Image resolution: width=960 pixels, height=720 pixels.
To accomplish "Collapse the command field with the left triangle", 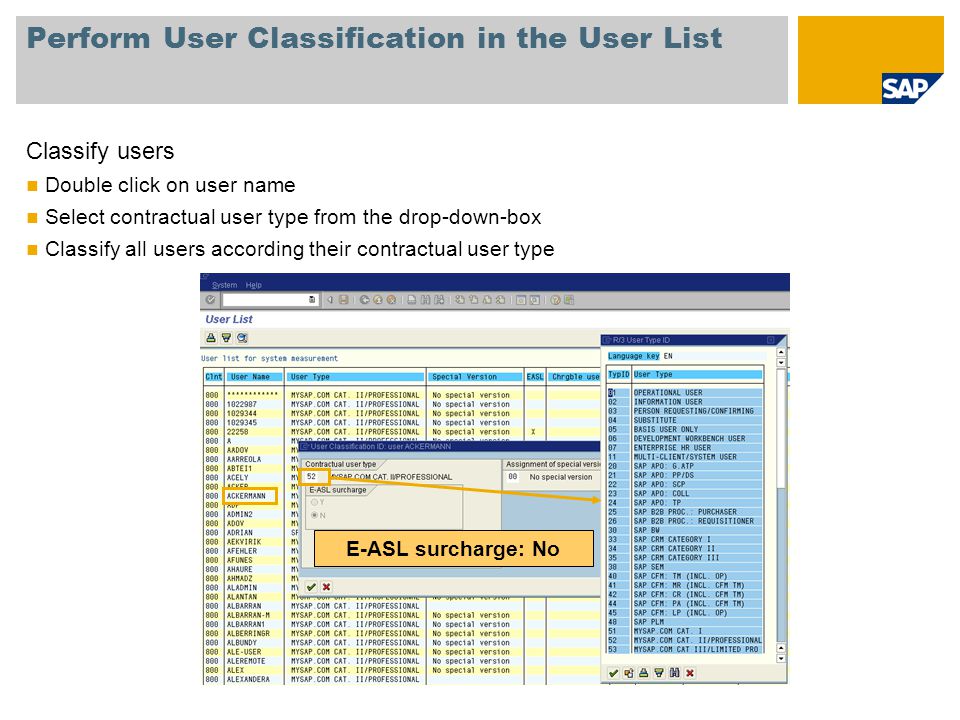I will 330,300.
